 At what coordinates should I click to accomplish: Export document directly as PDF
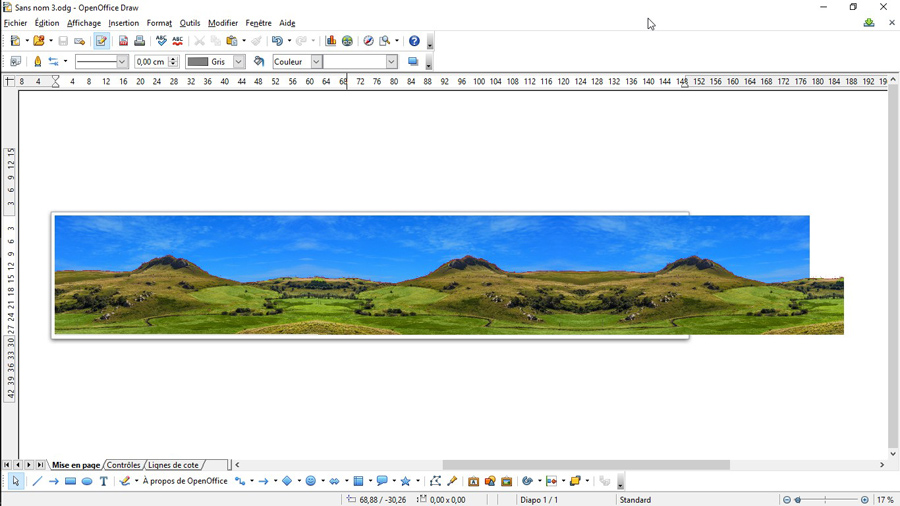click(x=123, y=41)
